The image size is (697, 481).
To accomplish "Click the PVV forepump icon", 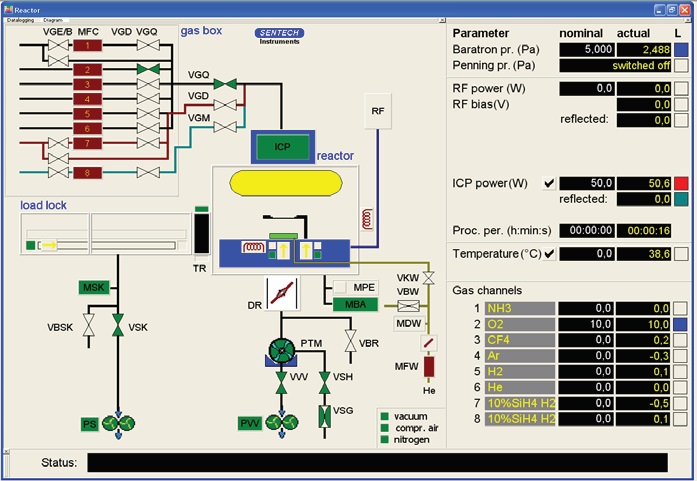I will [x=282, y=423].
